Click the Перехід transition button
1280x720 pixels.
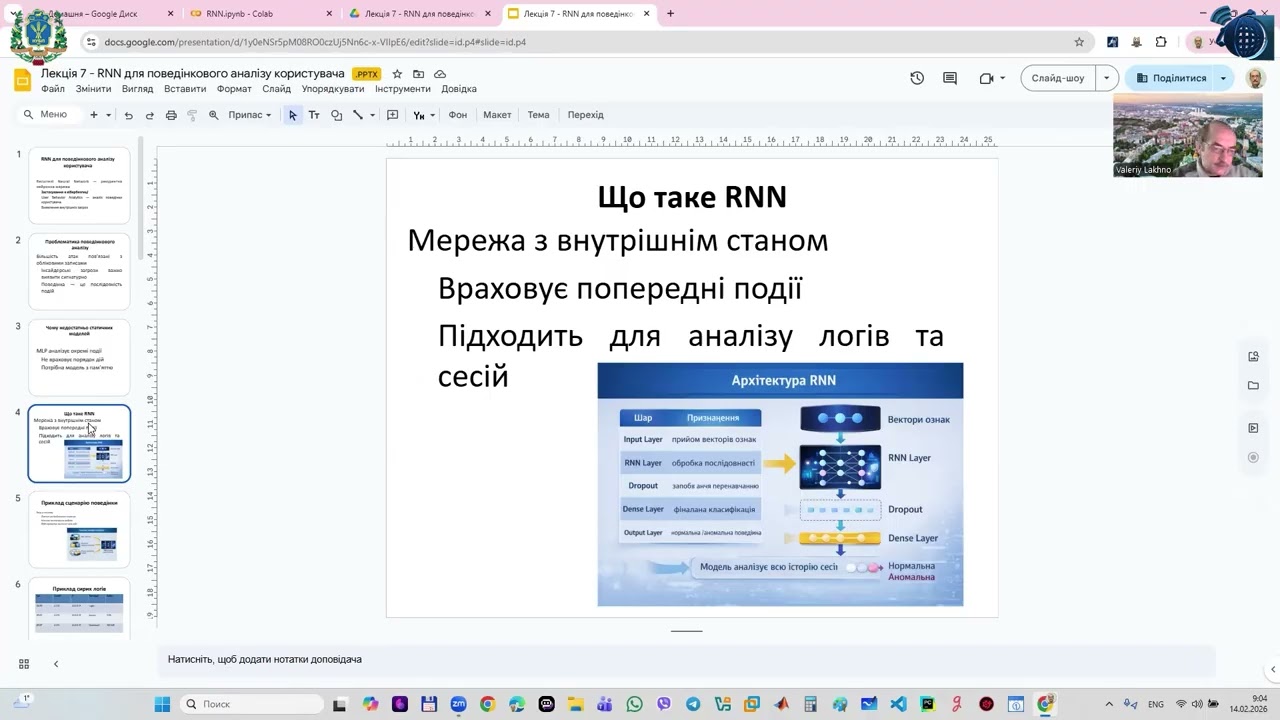point(586,115)
